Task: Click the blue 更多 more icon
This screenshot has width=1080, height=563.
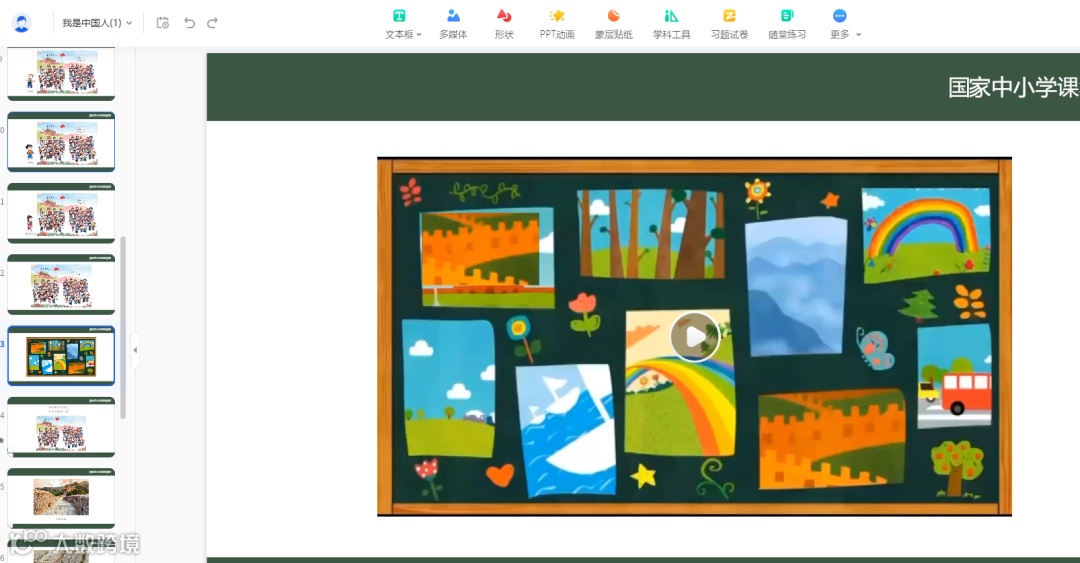Action: 840,15
